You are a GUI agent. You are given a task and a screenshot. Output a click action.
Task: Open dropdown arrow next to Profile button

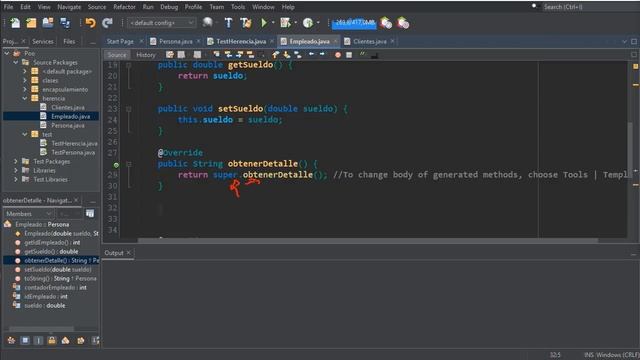coord(318,23)
